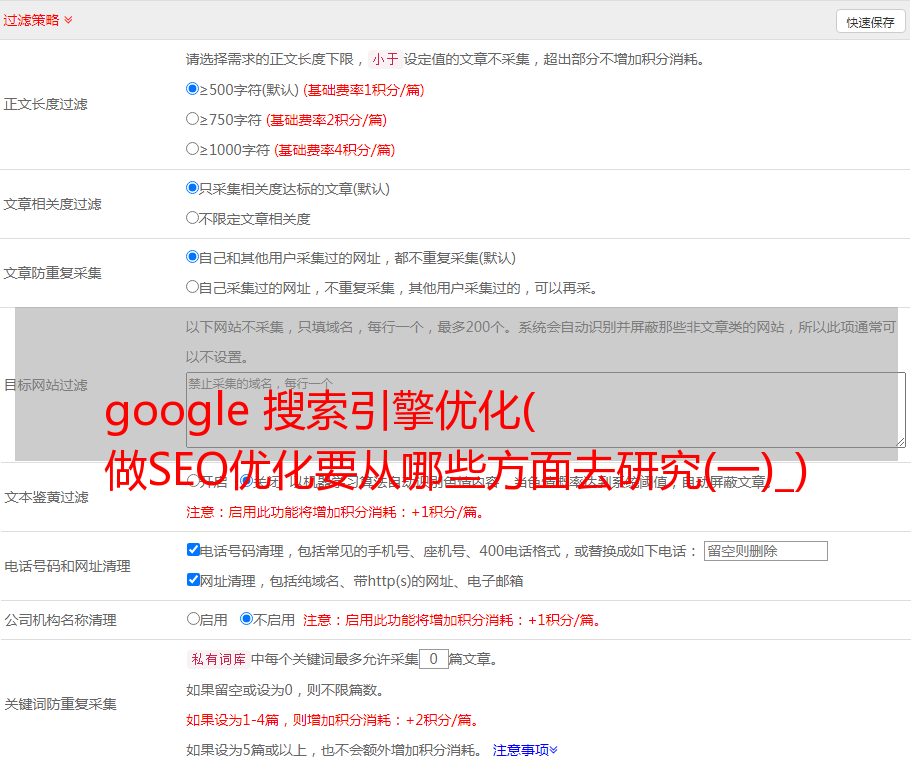This screenshot has height=768, width=912.
Task: Click the 快速保存 button
Action: coord(870,22)
